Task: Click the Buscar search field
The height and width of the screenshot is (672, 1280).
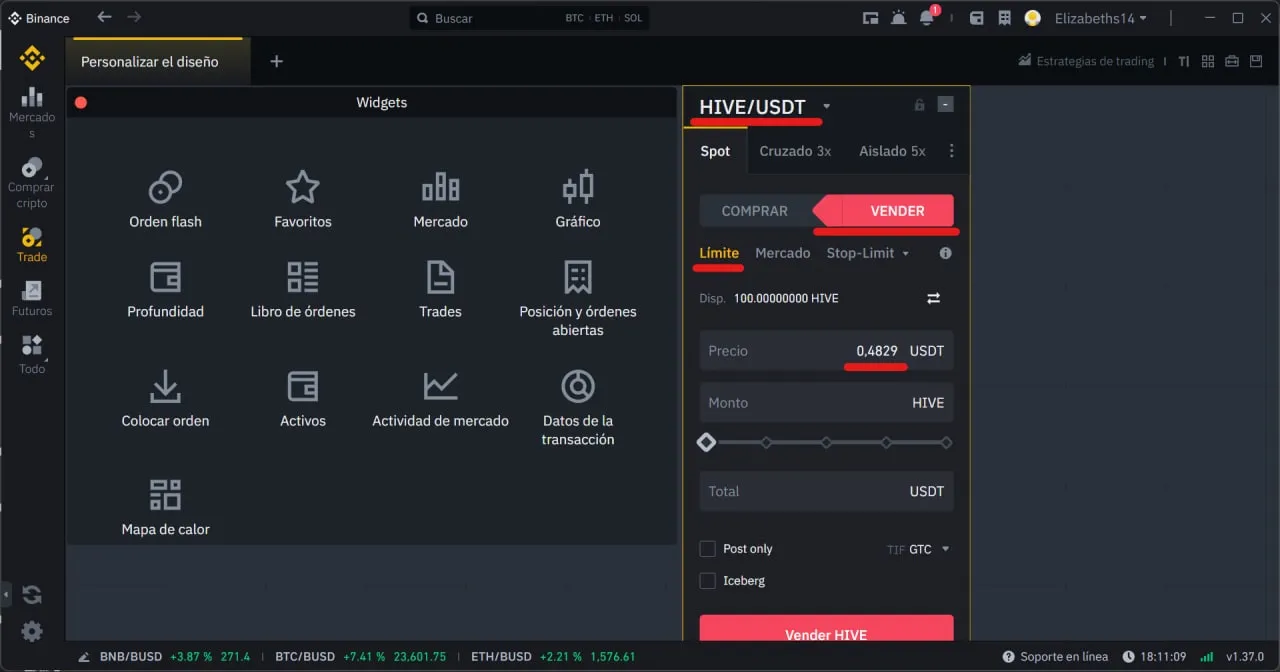Action: coord(529,18)
